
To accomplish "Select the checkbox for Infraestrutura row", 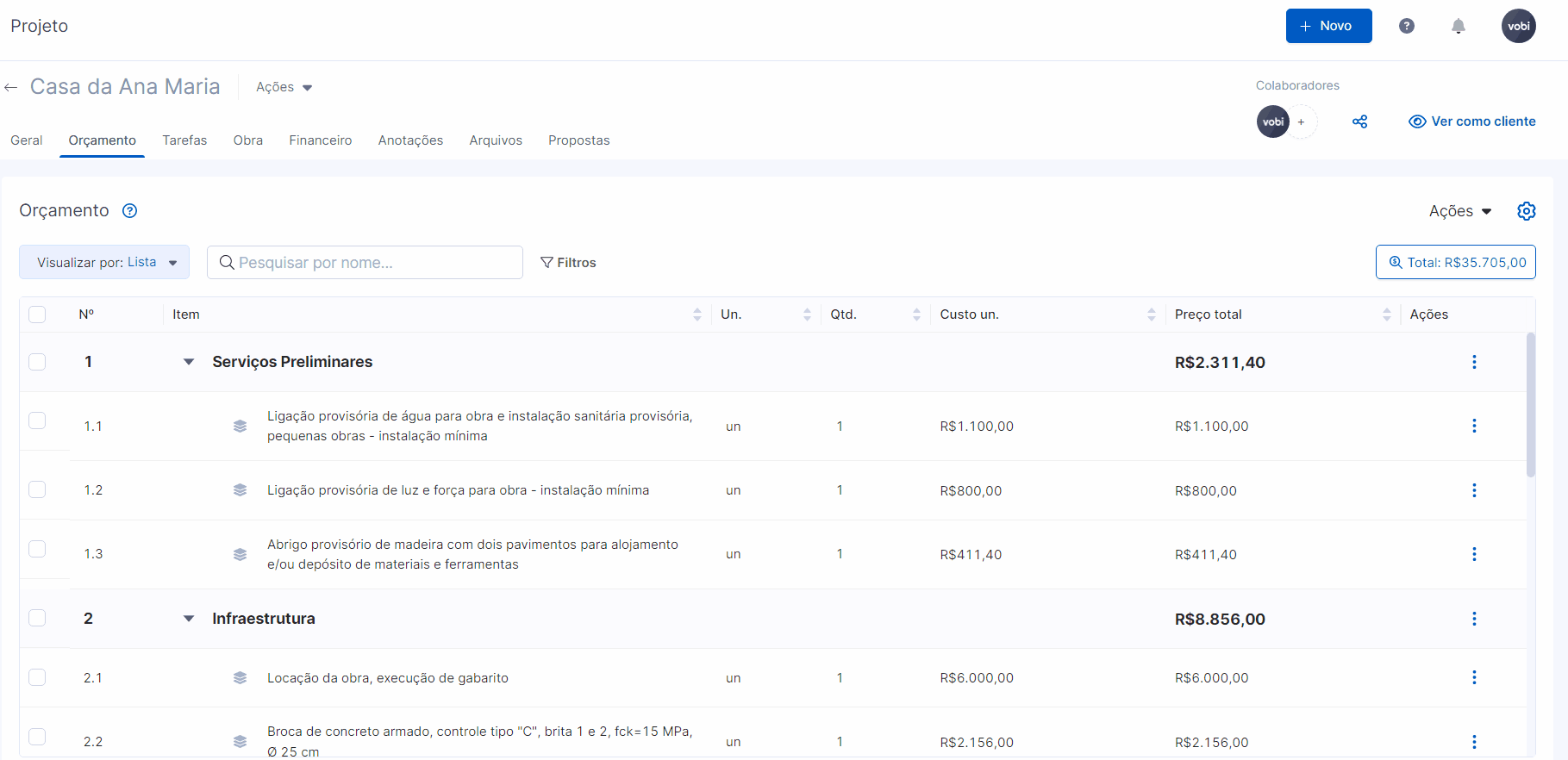I will 37,618.
